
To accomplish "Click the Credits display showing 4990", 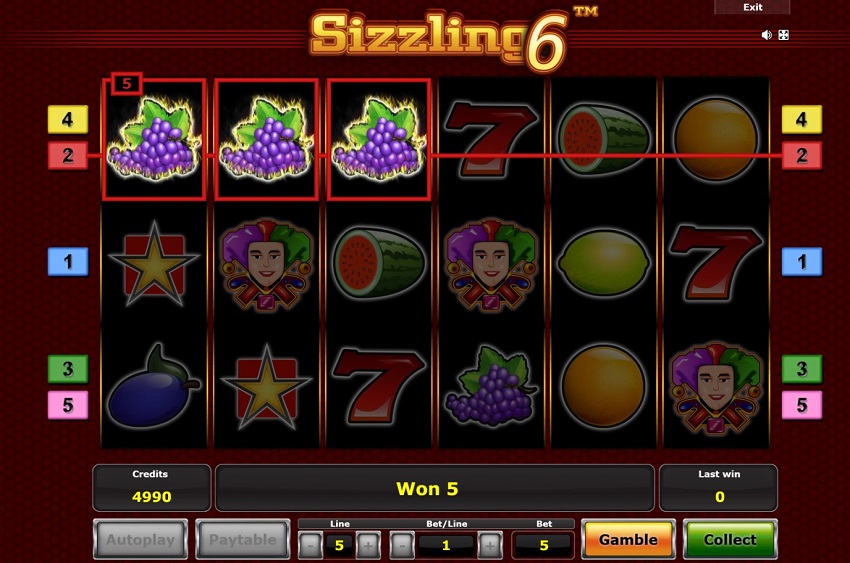I will (151, 488).
